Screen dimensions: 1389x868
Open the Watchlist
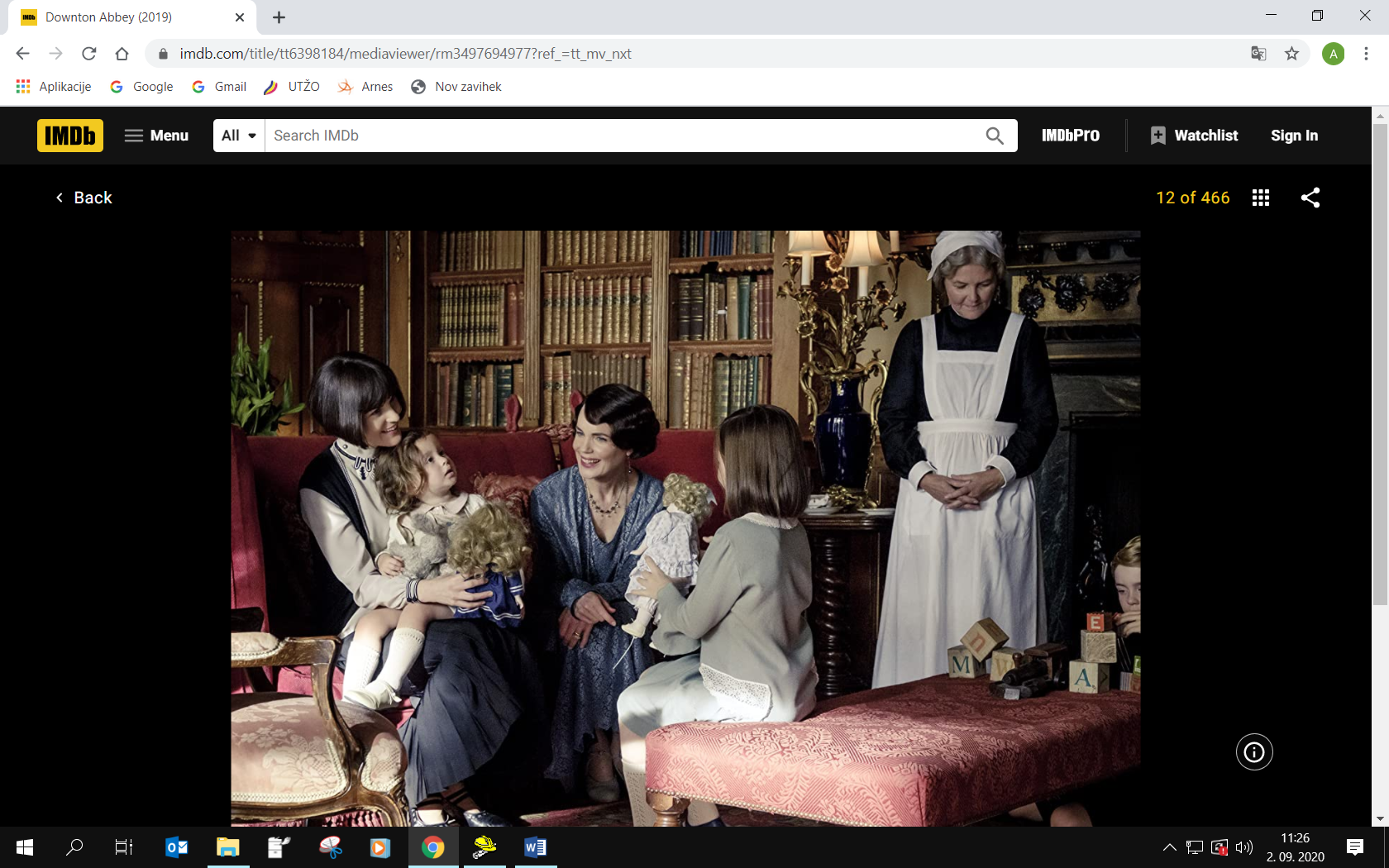click(x=1195, y=136)
